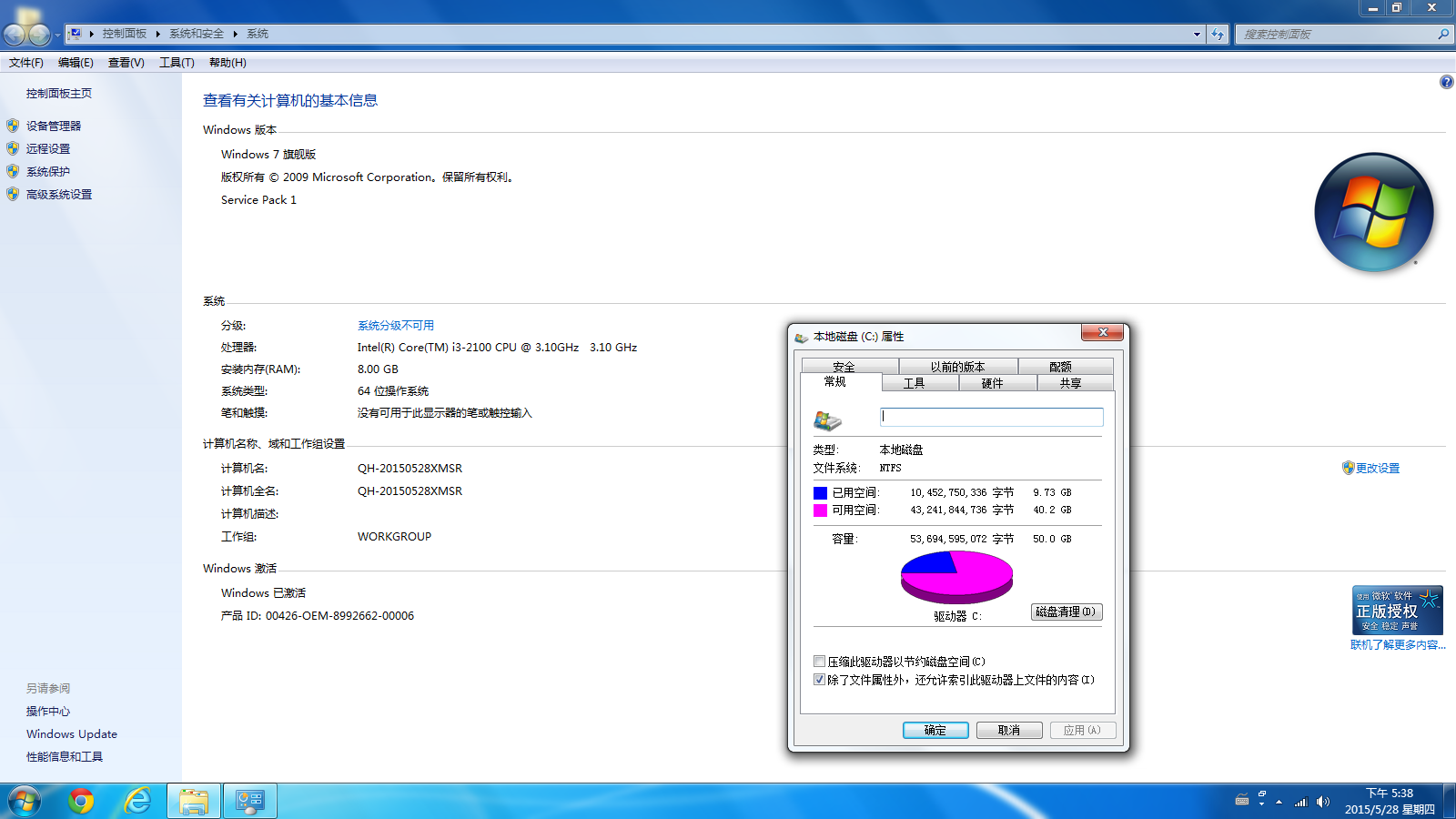This screenshot has width=1456, height=819.
Task: Open 工具(T) menu
Action: (177, 63)
